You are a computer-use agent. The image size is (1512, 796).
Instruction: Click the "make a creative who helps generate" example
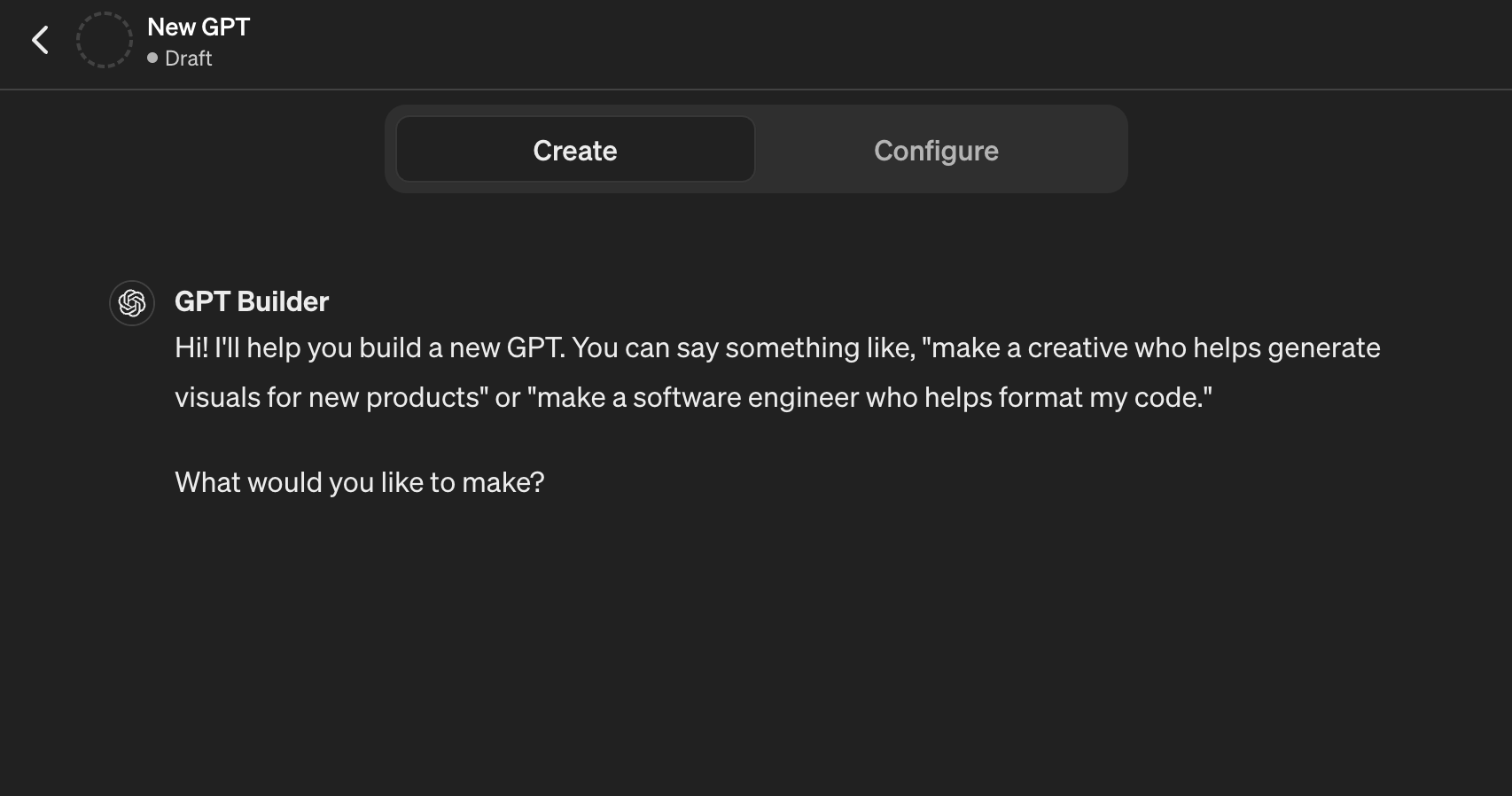[1152, 347]
